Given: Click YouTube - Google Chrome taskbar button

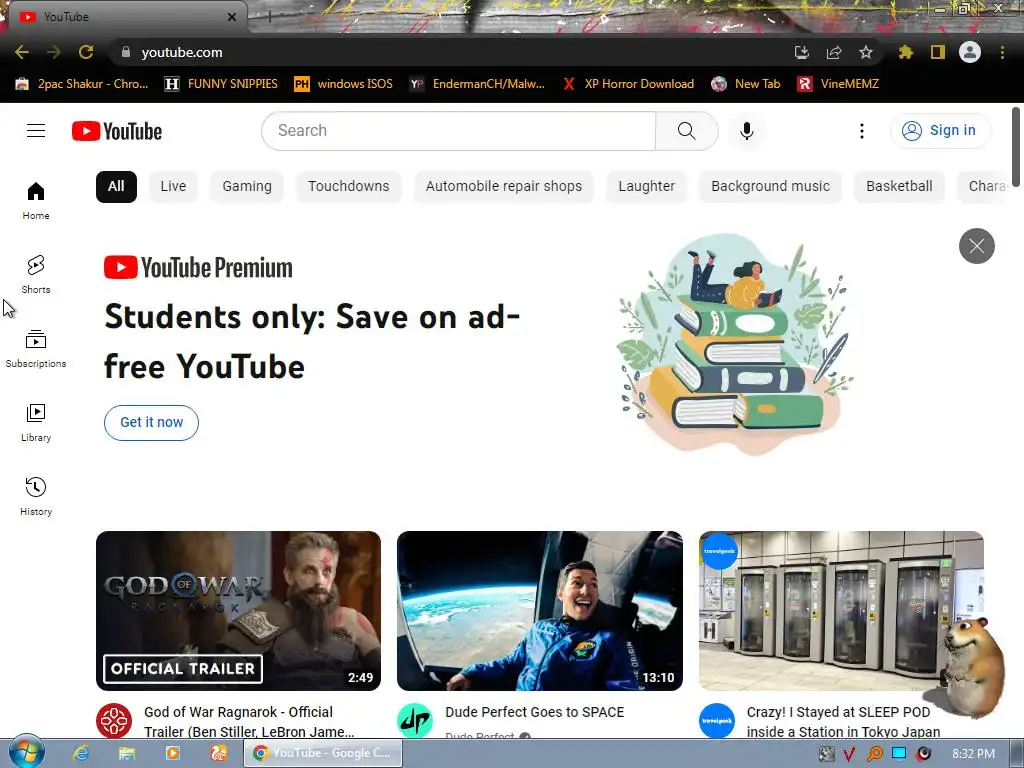Looking at the screenshot, I should (x=323, y=753).
